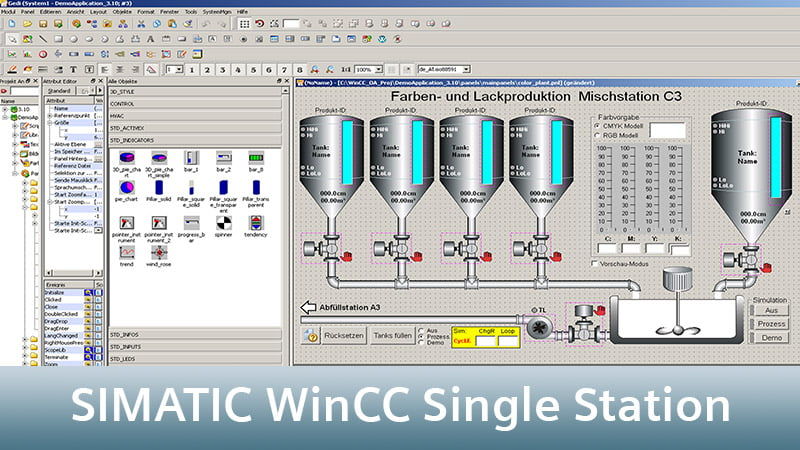Viewport: 800px width, 450px height.
Task: Click the magnifier icon next to Initialize event
Action: pyautogui.click(x=88, y=293)
